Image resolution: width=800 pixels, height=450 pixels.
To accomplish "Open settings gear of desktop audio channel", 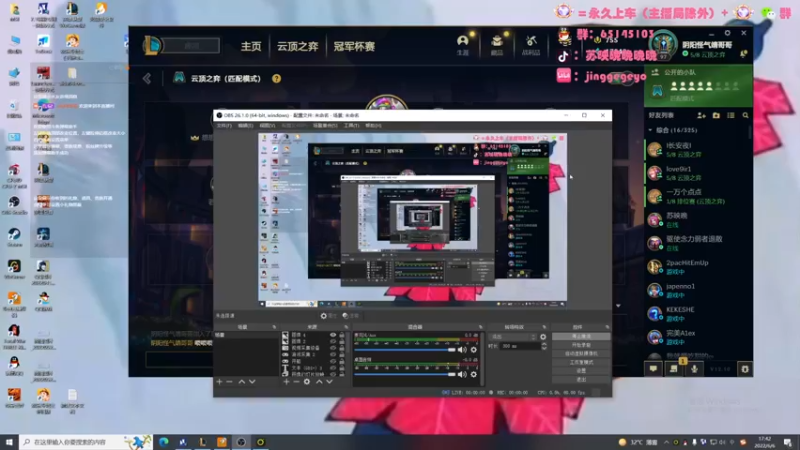I will [473, 374].
